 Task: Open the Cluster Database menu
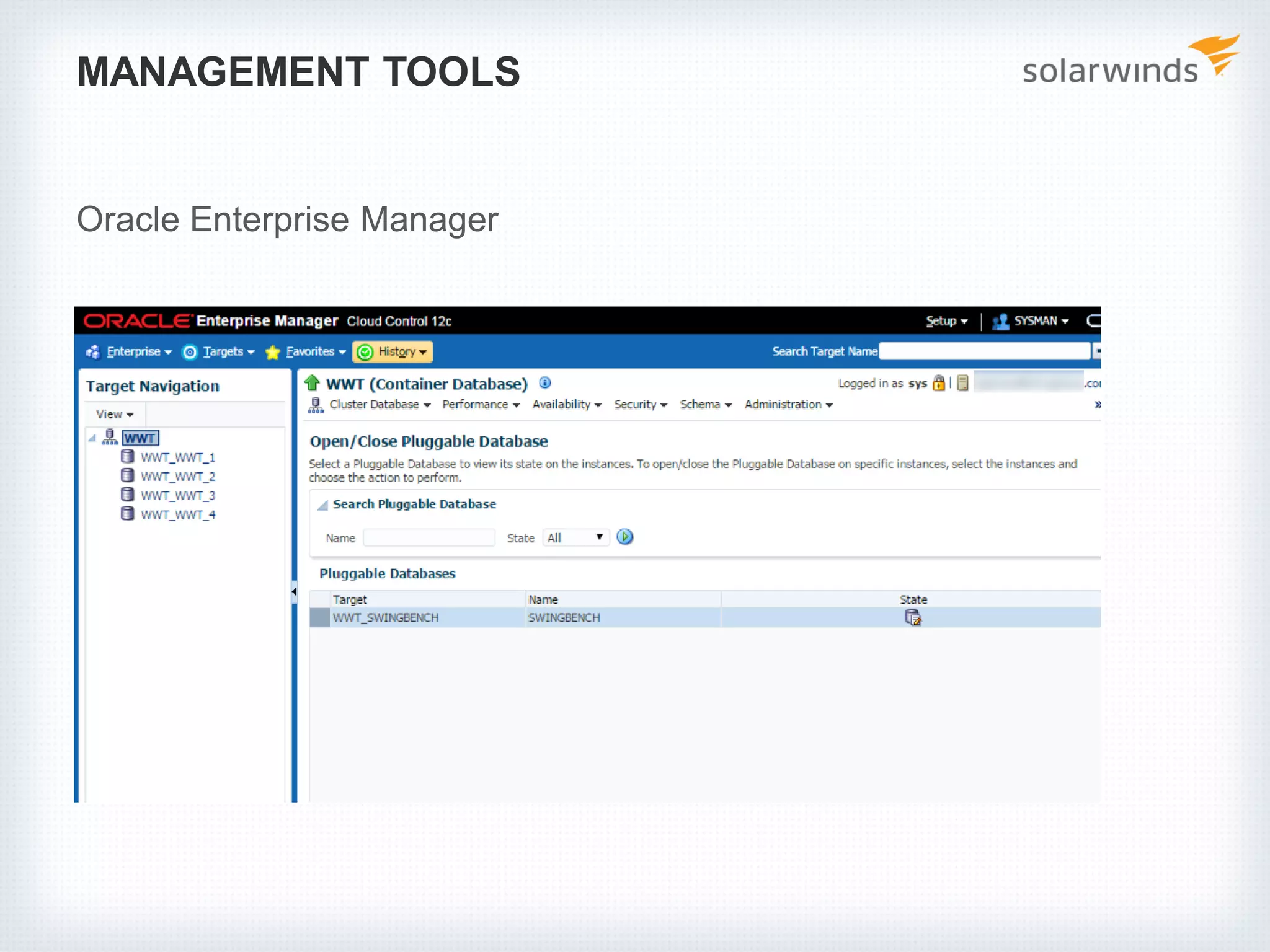coord(380,405)
